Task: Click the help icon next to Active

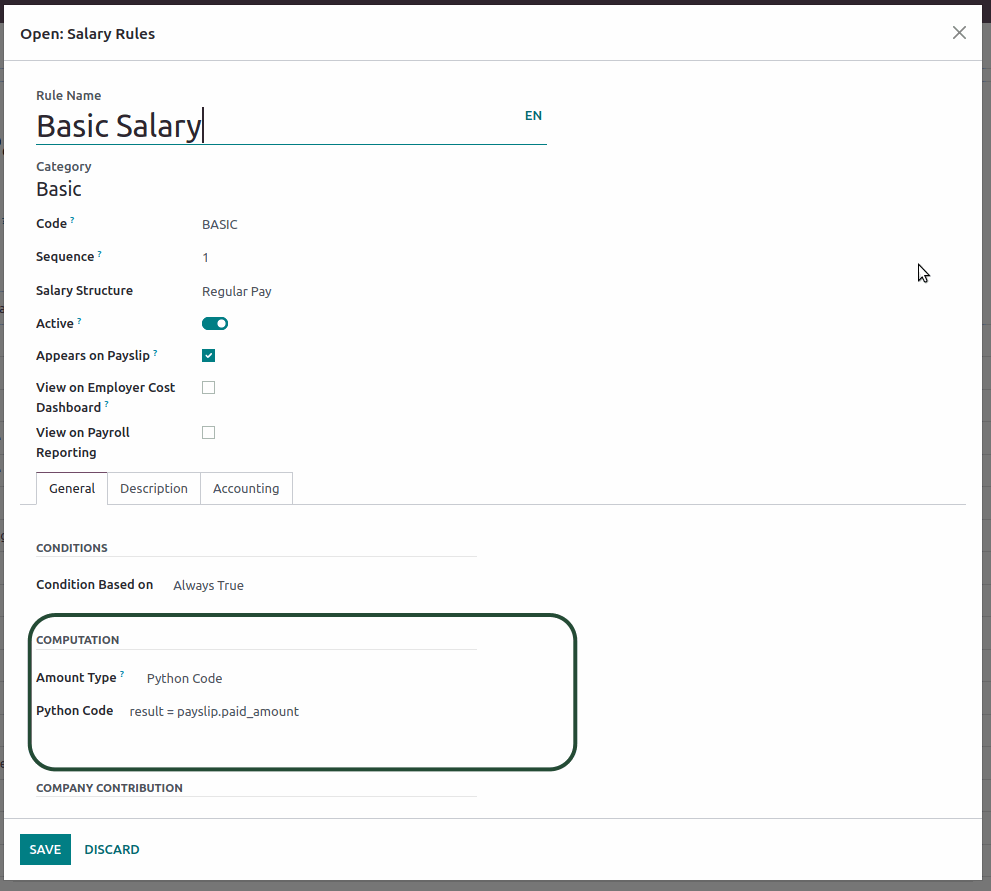Action: [80, 320]
